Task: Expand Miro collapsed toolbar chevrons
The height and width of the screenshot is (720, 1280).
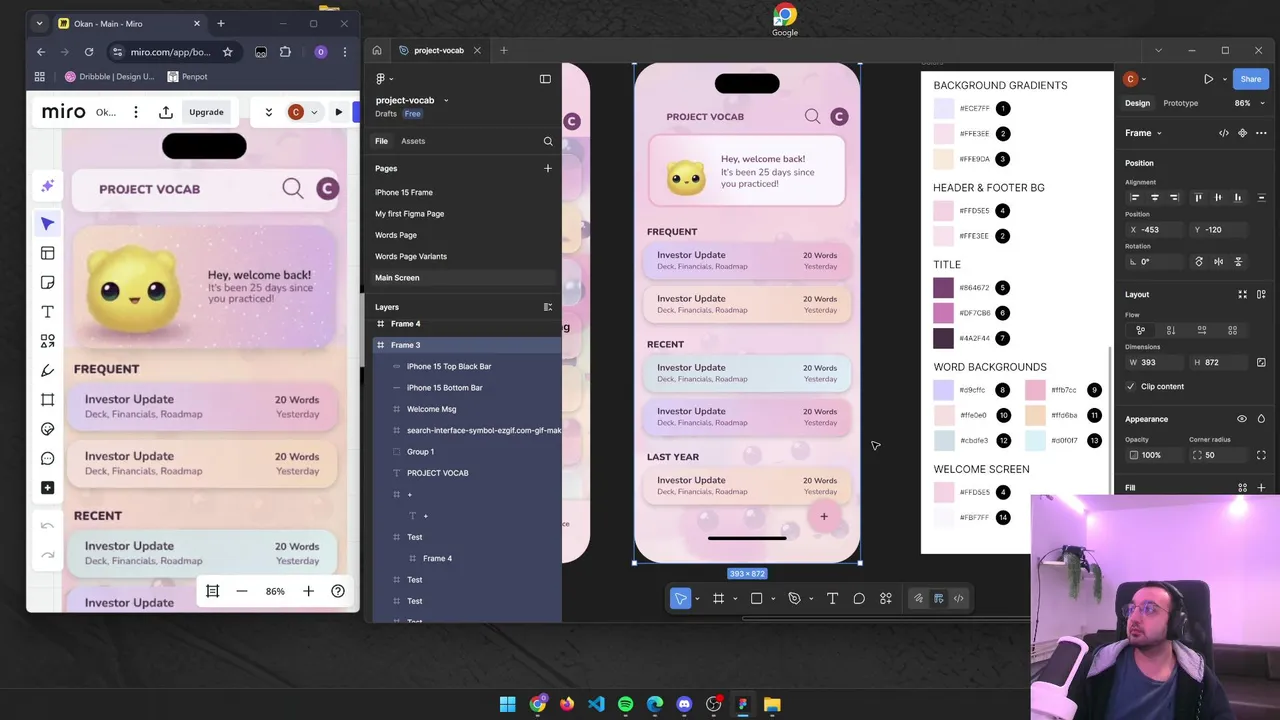Action: tap(268, 112)
